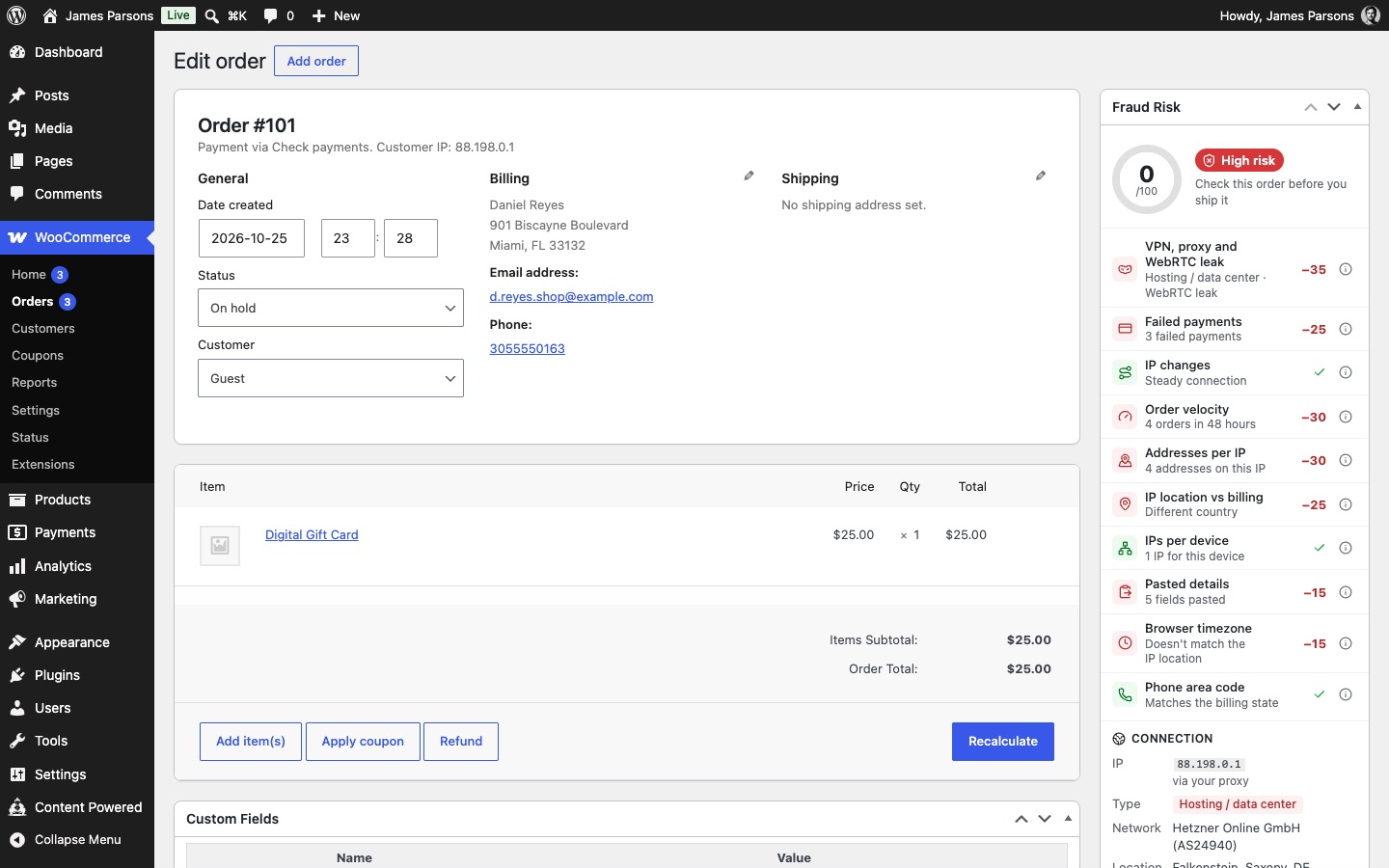Open the admin bar search icon
This screenshot has width=1389, height=868.
click(212, 15)
